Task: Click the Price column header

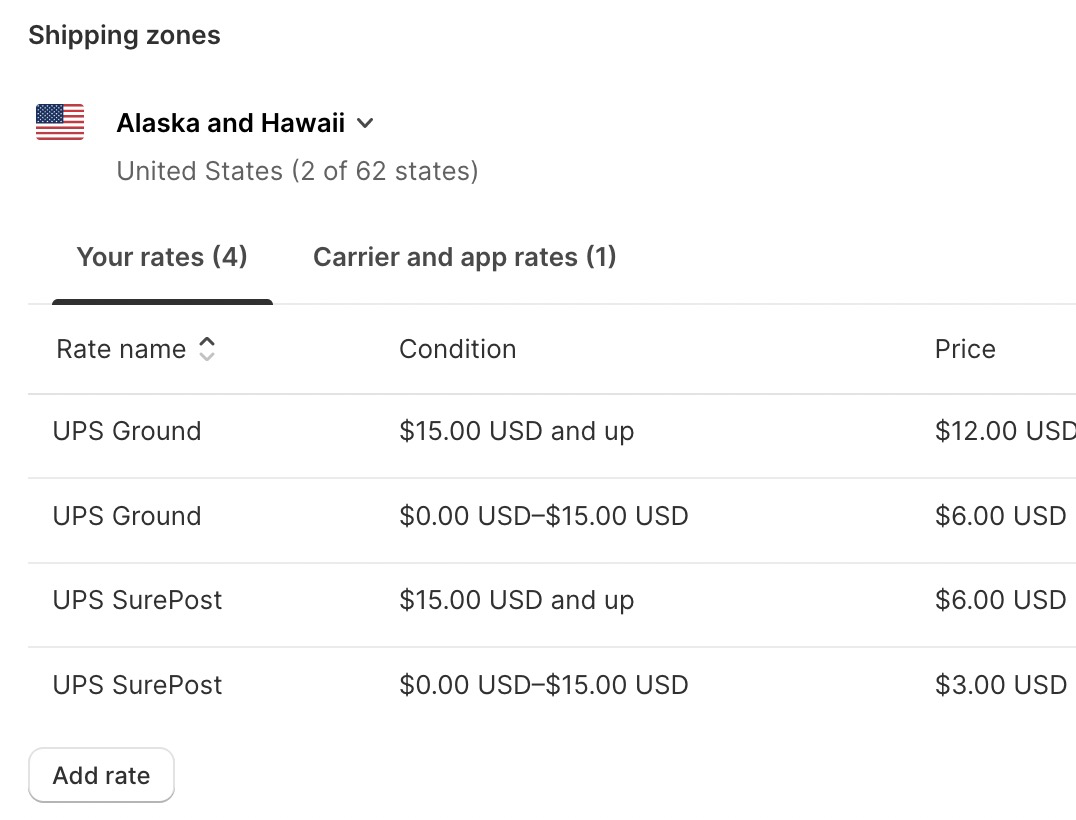Action: (965, 349)
